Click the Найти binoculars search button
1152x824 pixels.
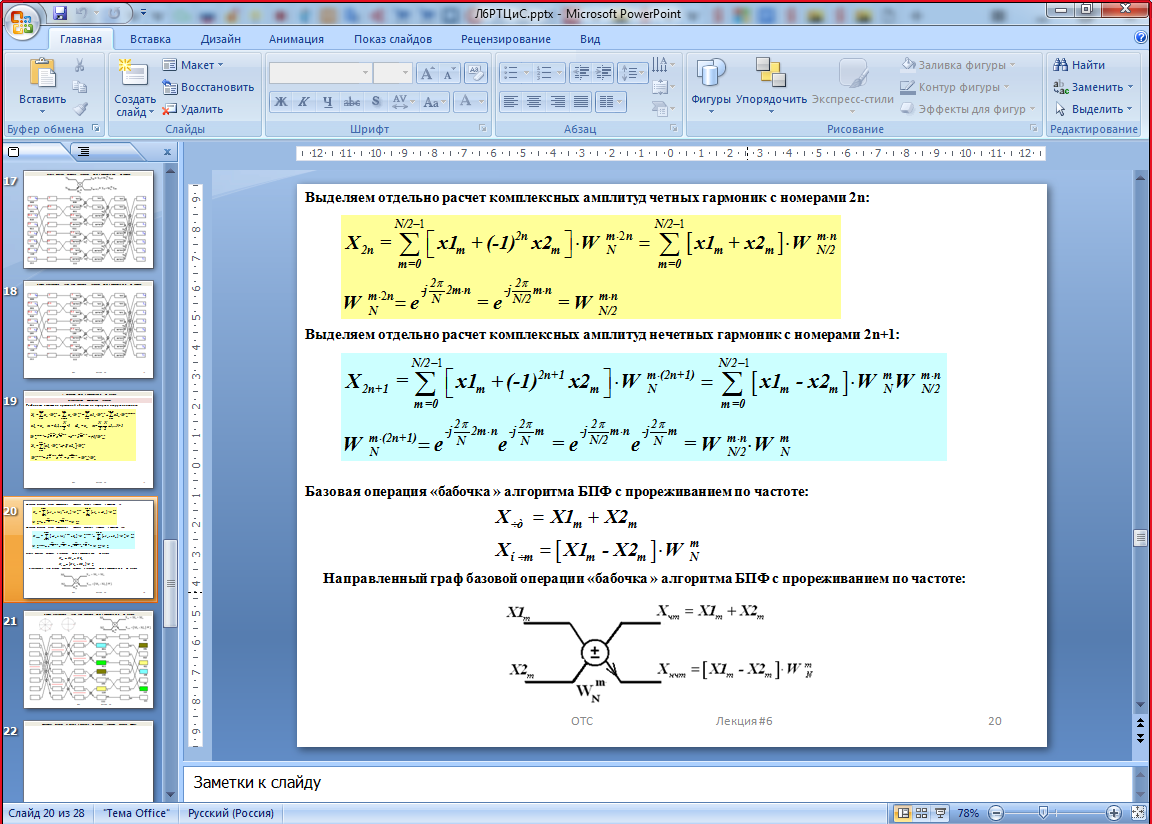(x=1079, y=65)
